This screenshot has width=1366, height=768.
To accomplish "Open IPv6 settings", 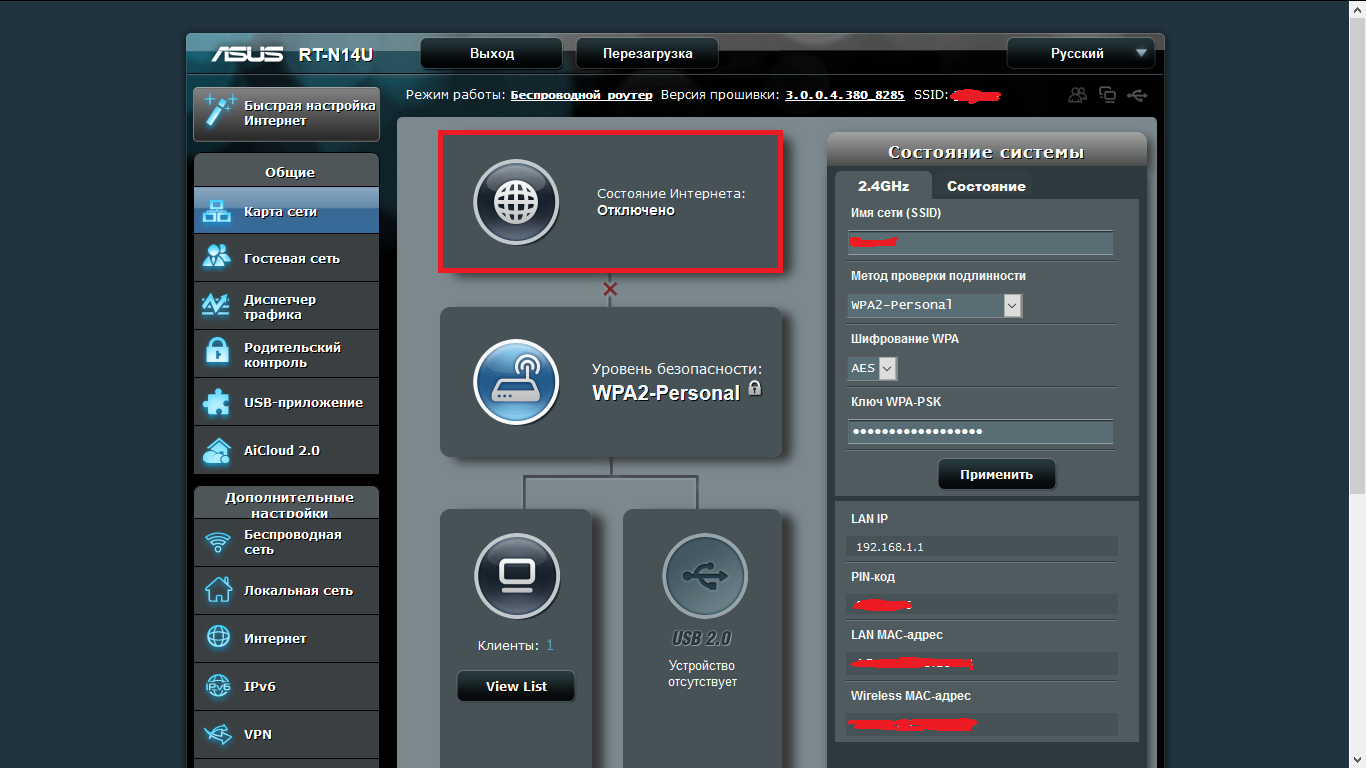I will [286, 686].
